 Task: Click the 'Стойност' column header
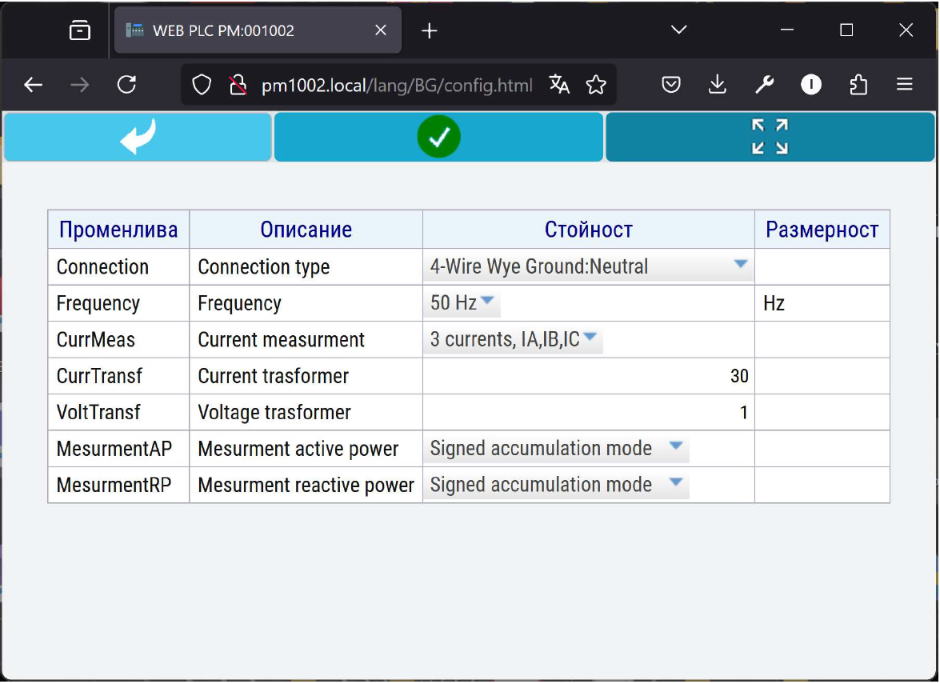coord(588,230)
